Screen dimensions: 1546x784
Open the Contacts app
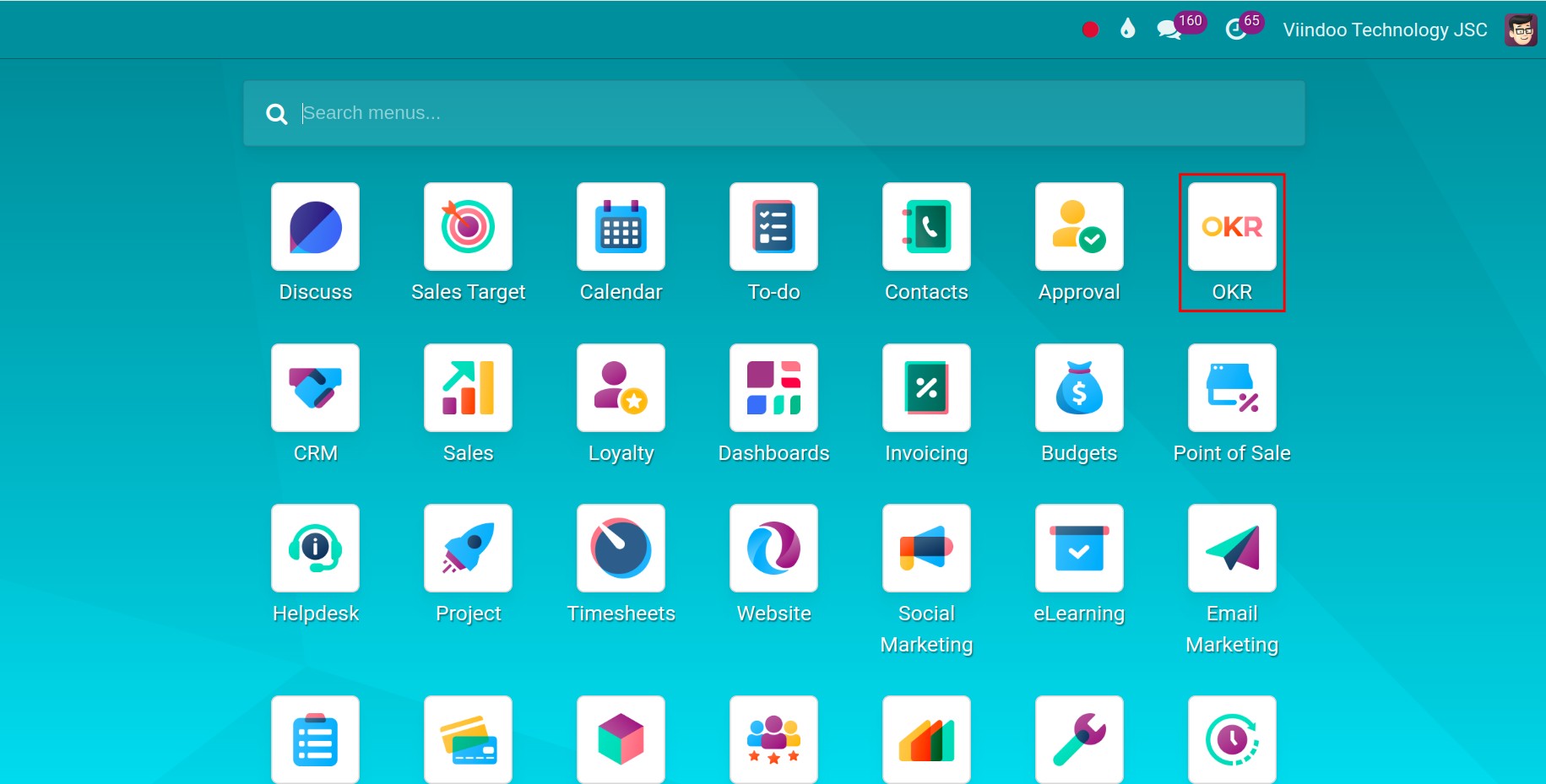click(926, 227)
